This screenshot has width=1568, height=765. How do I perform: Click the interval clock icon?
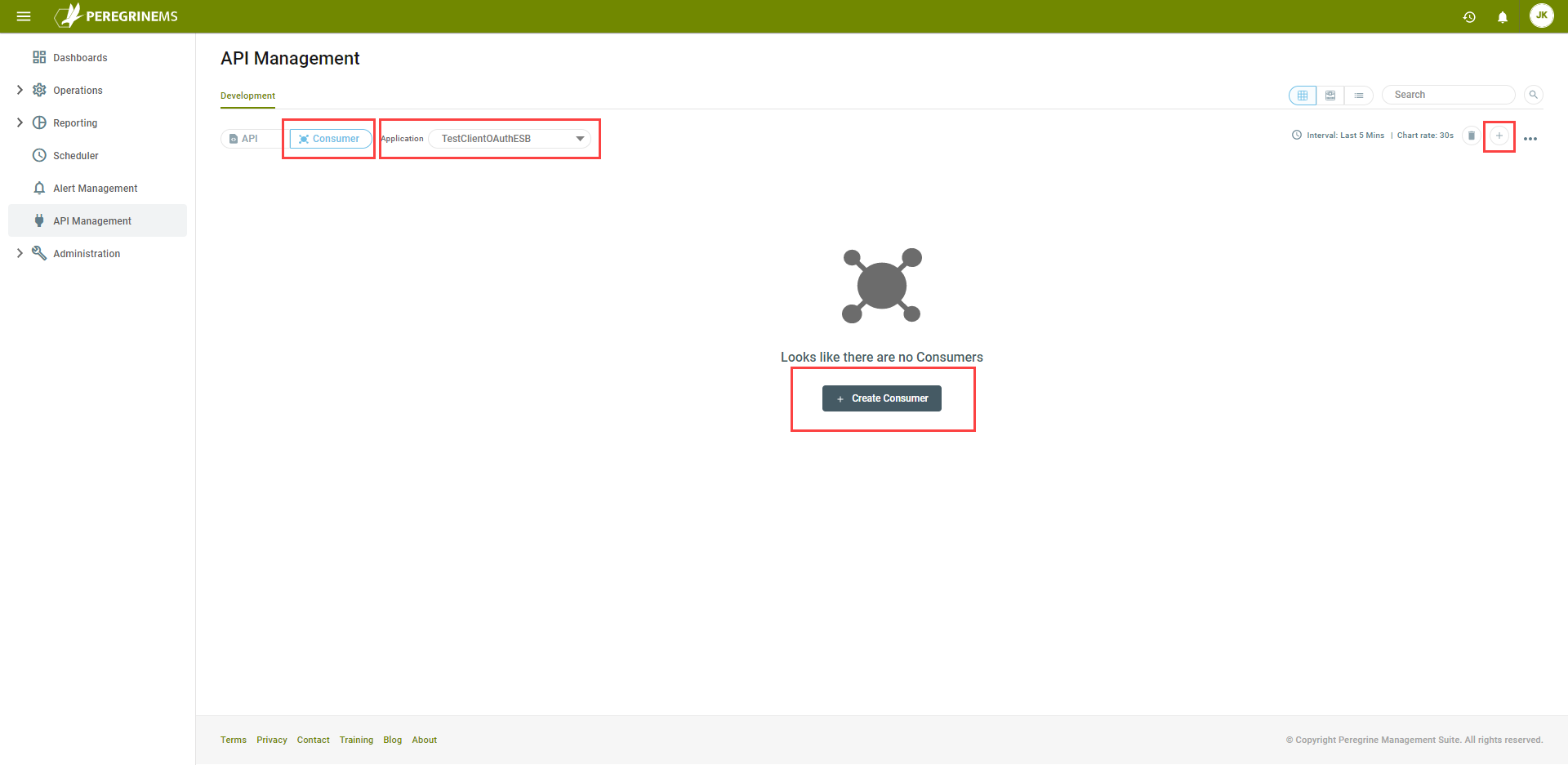point(1297,136)
